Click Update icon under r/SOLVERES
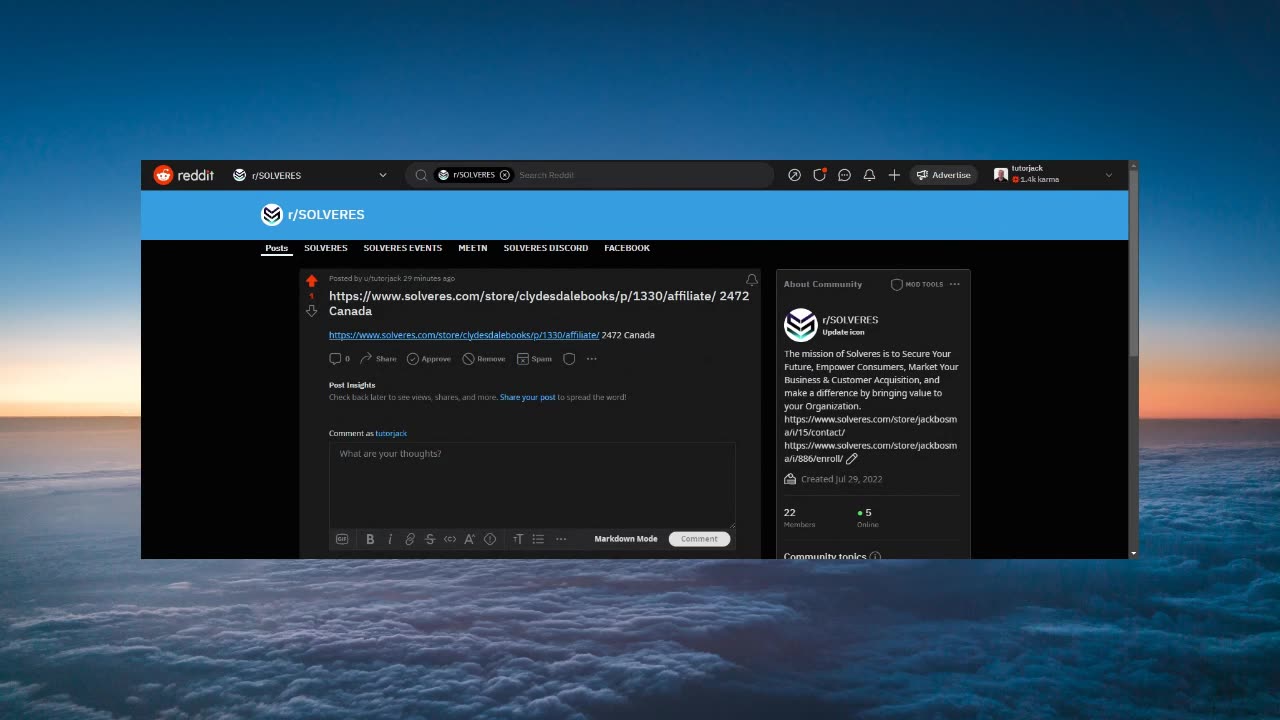 [843, 332]
